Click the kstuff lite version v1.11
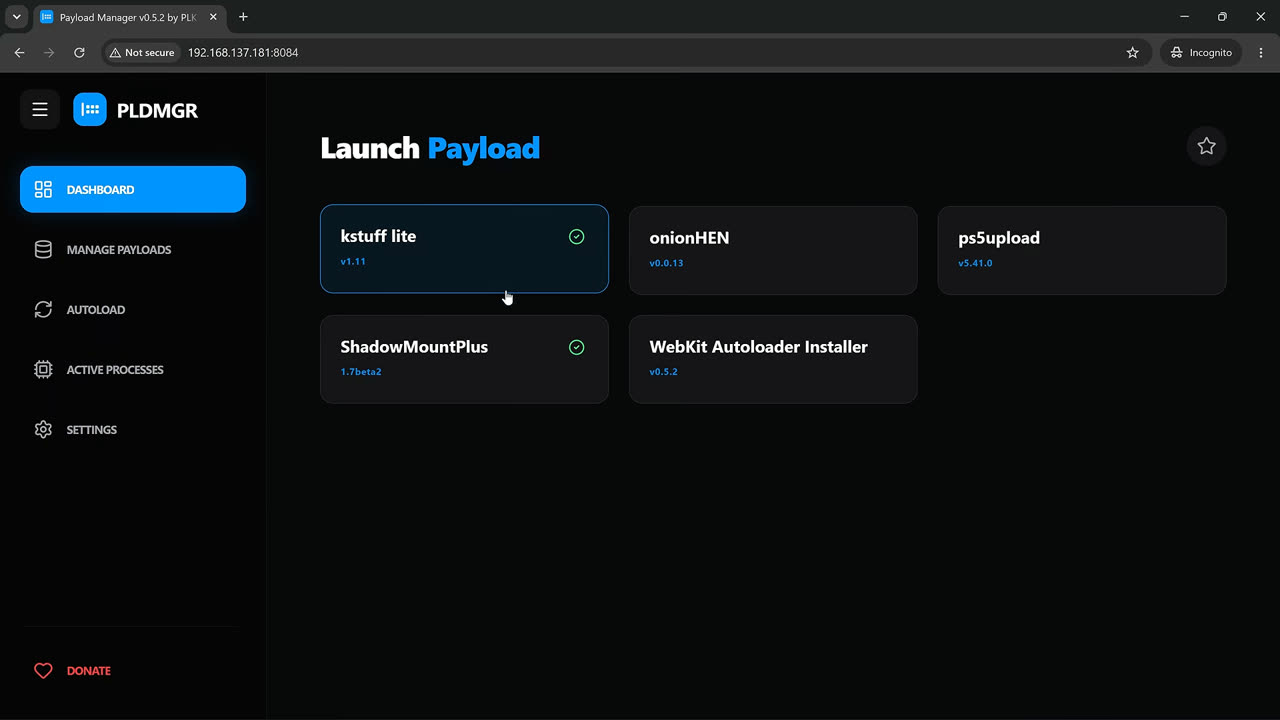 click(353, 261)
